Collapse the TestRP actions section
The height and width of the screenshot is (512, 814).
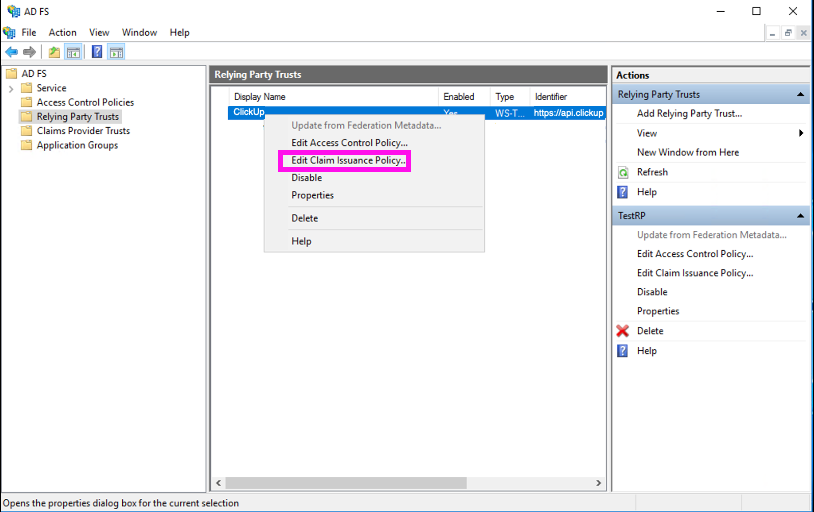point(801,216)
